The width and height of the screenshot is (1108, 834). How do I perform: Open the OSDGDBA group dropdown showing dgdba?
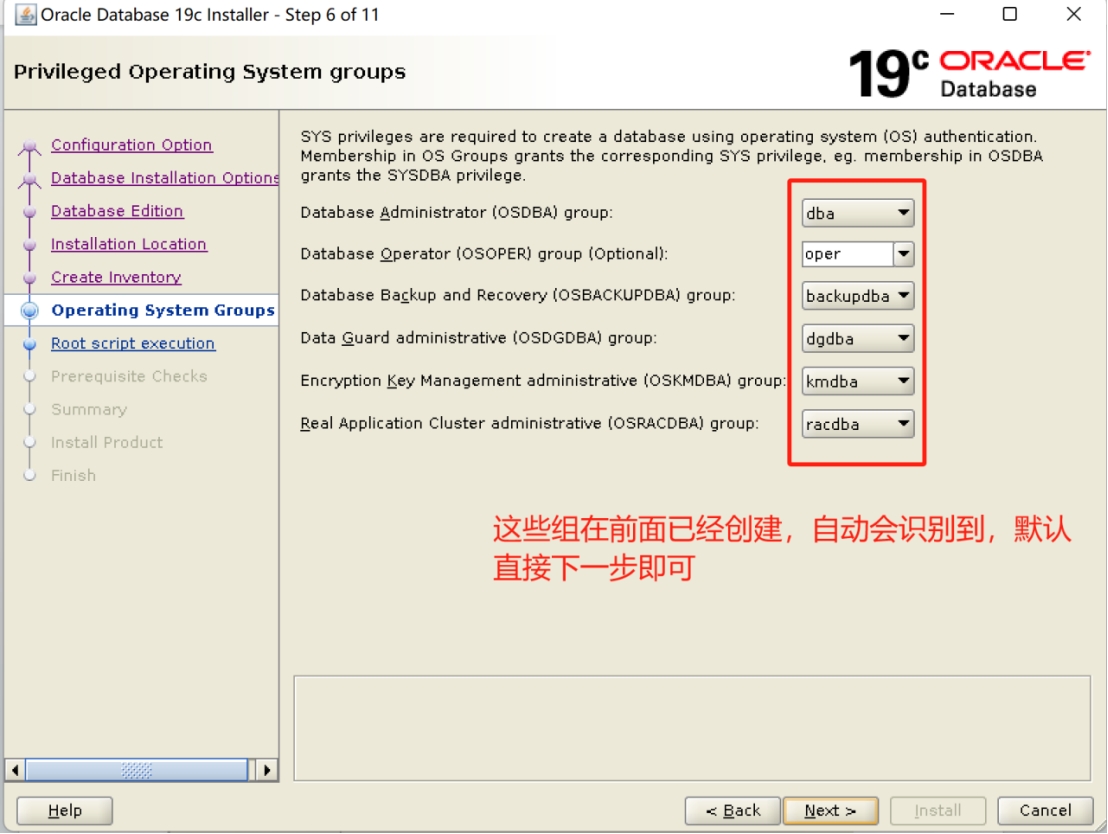(858, 339)
